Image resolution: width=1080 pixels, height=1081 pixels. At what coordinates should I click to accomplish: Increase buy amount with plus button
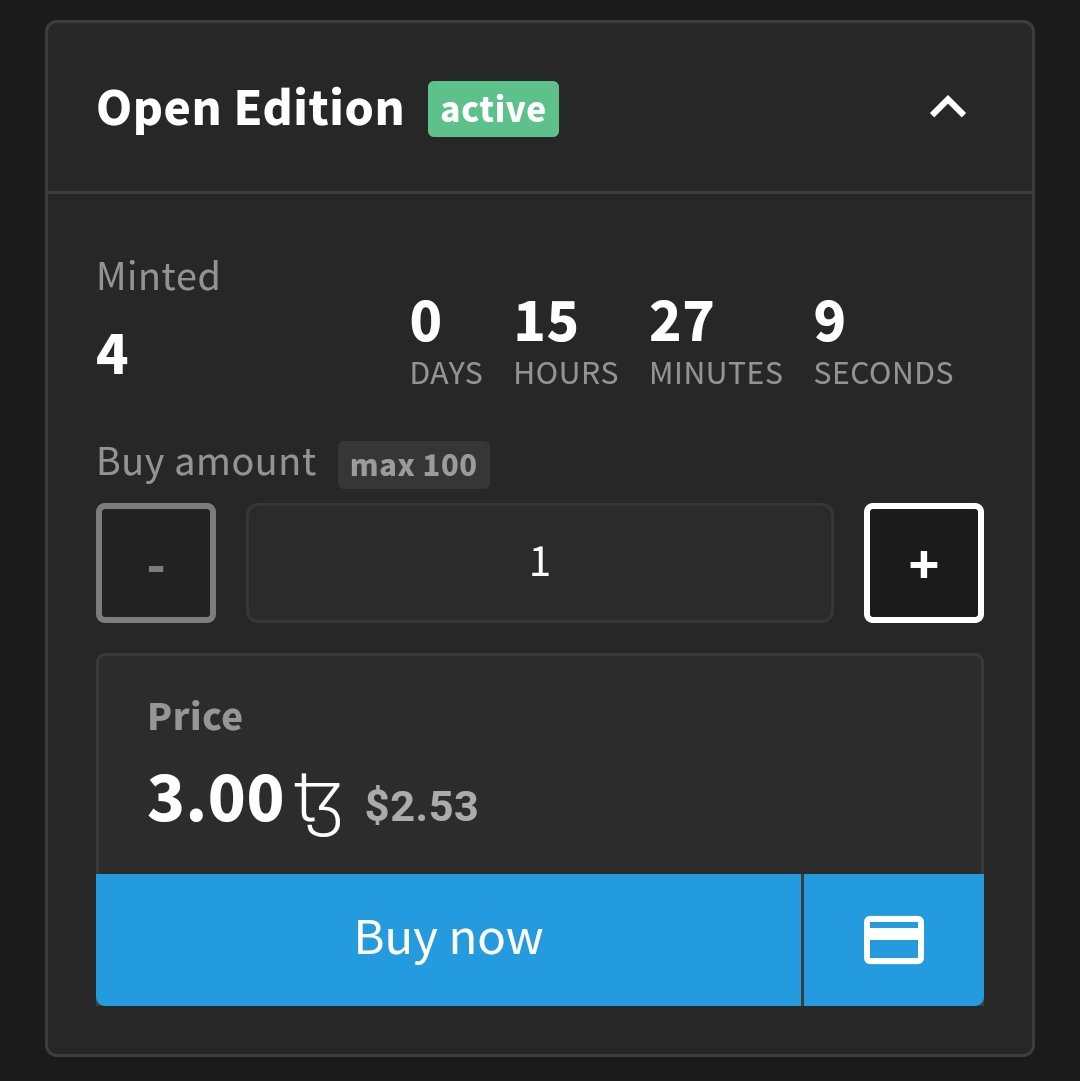tap(924, 563)
